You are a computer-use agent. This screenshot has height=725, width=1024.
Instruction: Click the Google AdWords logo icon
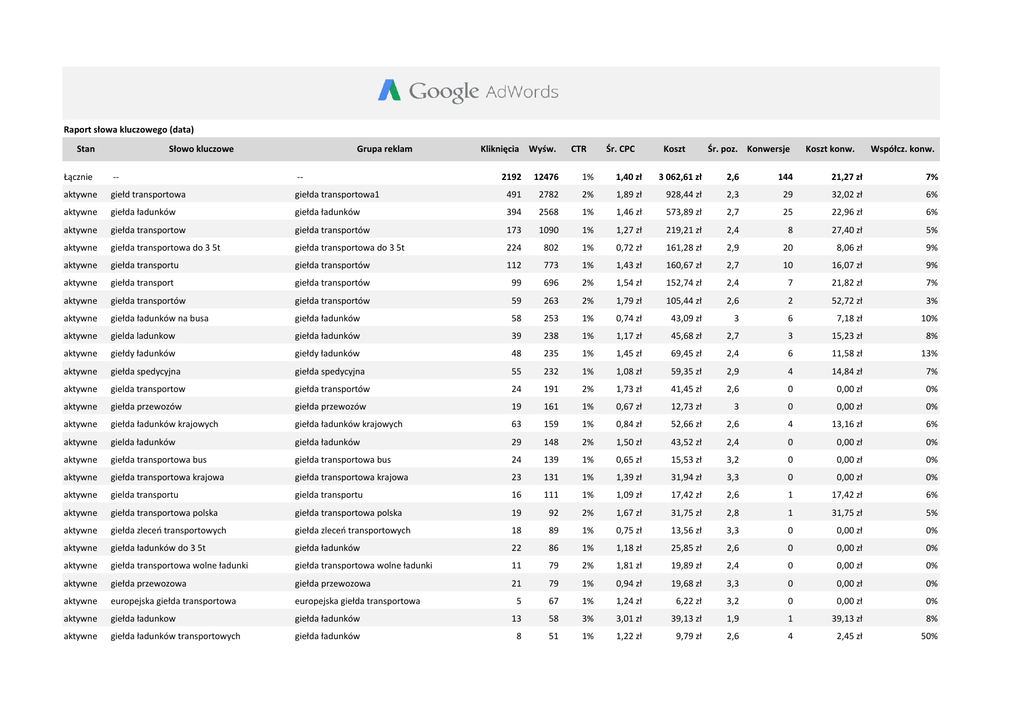389,91
